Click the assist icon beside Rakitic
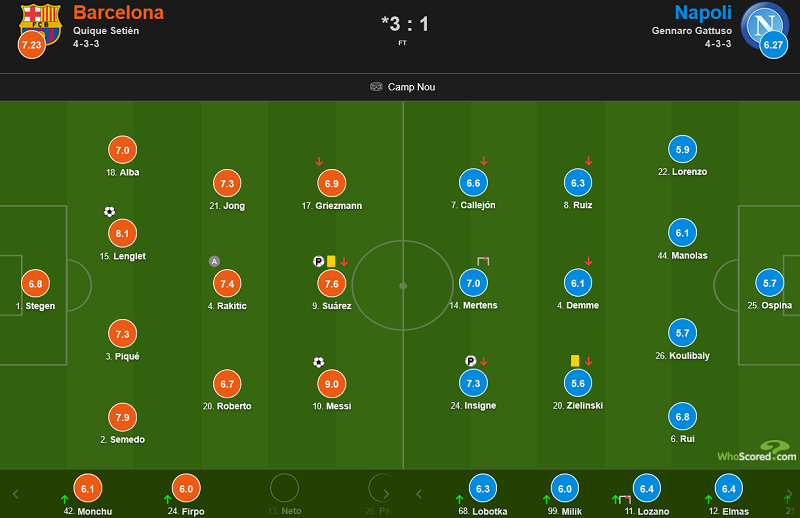The height and width of the screenshot is (518, 800). [213, 261]
